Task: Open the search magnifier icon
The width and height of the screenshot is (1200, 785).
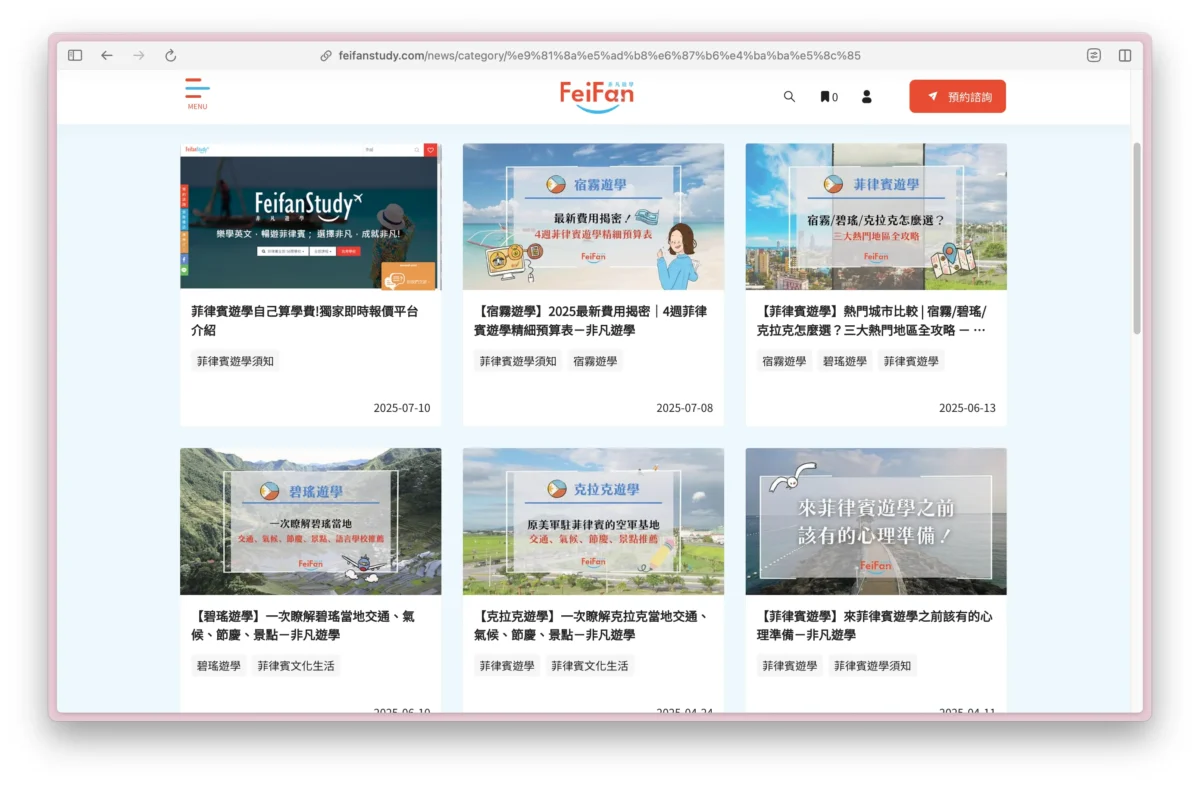Action: click(789, 97)
